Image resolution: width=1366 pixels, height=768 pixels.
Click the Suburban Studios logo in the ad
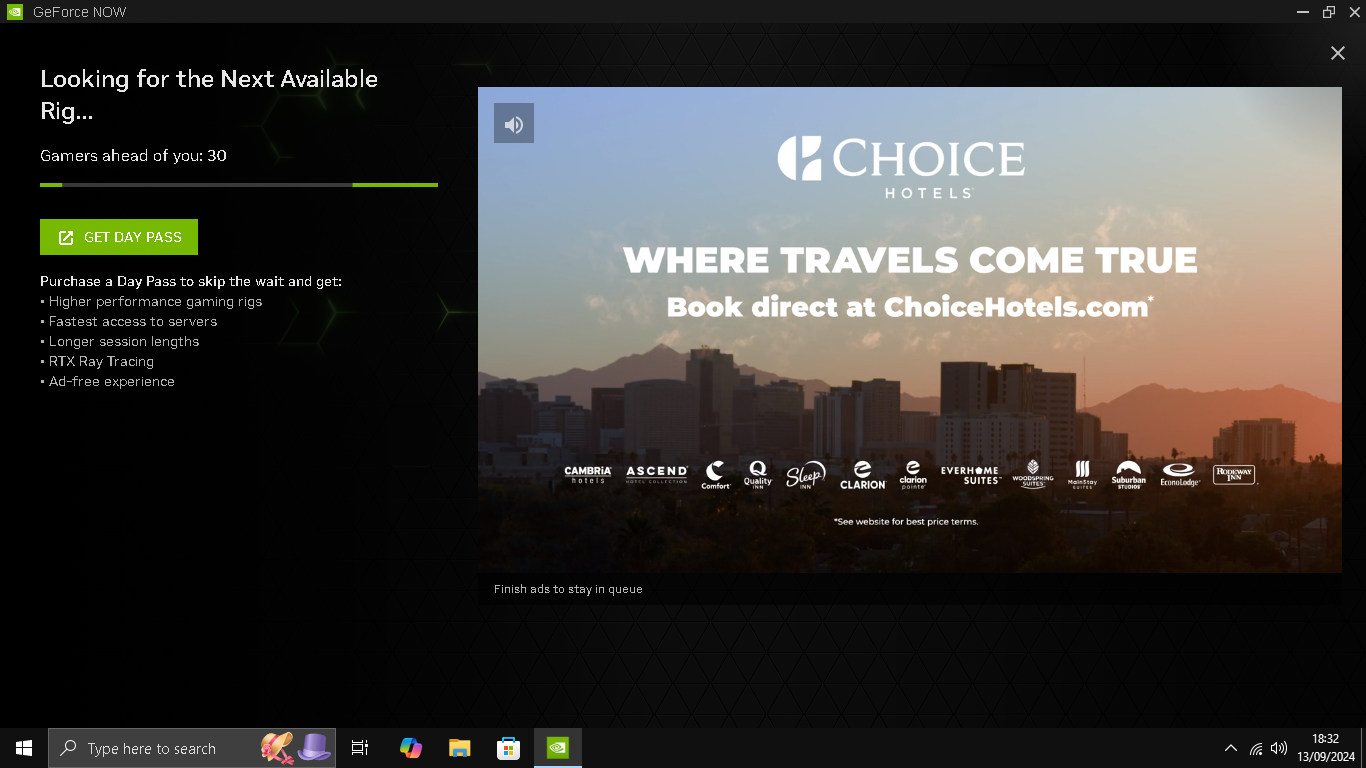[x=1129, y=475]
